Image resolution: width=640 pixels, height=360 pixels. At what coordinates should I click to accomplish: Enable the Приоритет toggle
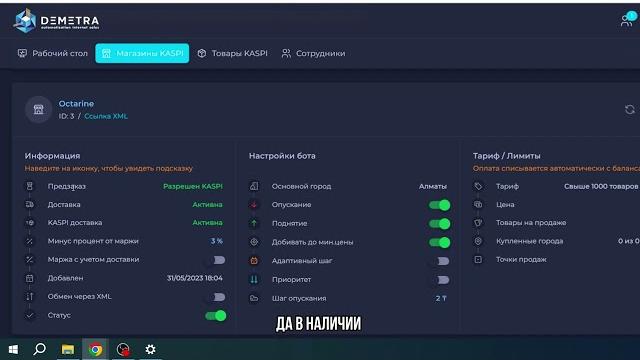tap(441, 280)
